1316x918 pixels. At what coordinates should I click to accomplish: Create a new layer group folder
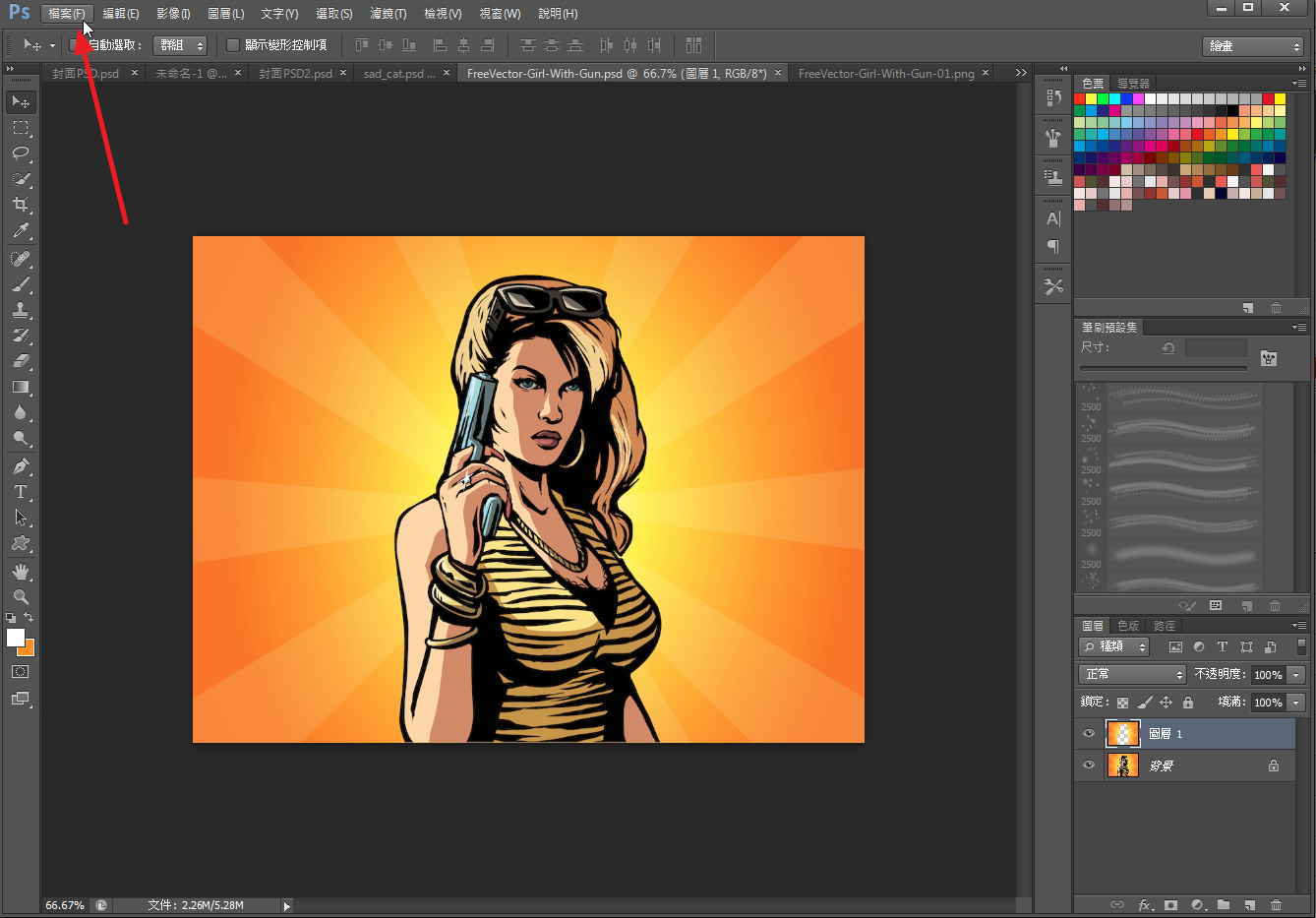(1224, 905)
